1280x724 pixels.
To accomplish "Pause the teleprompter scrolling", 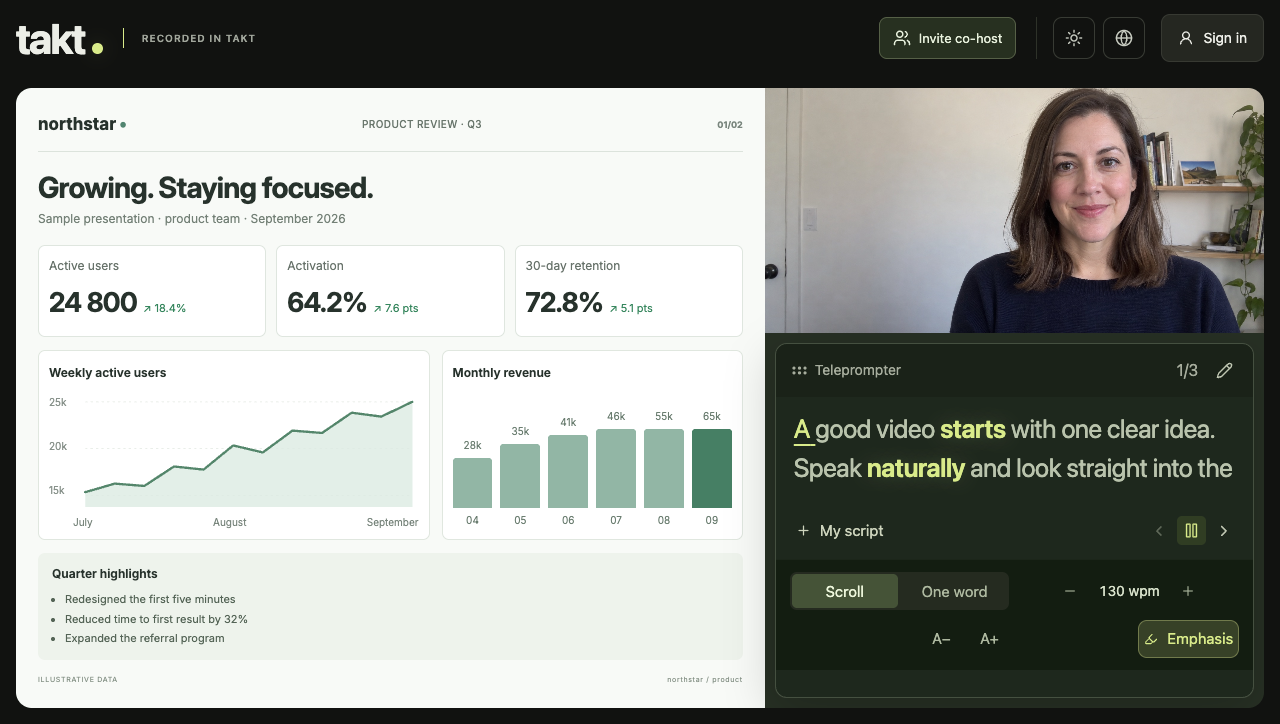I will tap(1191, 531).
